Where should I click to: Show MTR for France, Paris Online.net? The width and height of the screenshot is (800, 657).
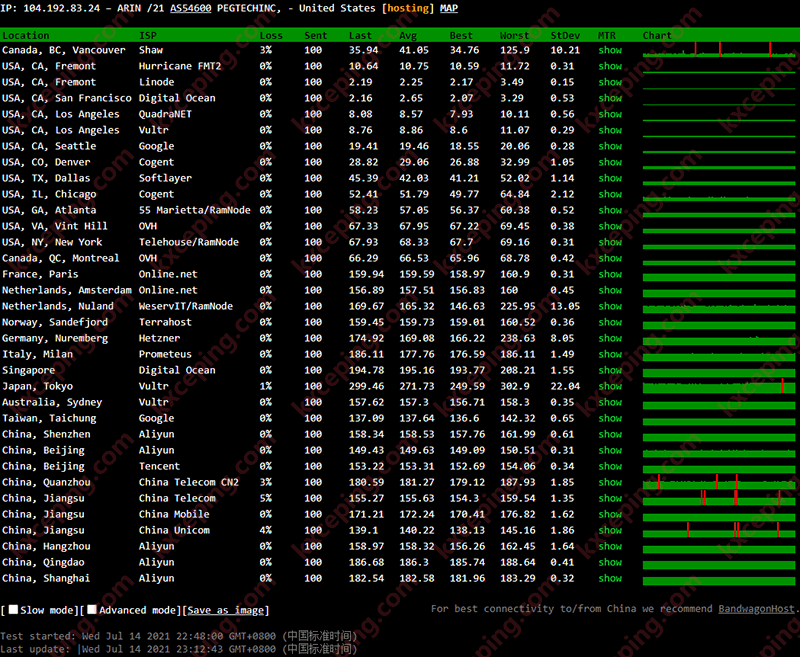[610, 274]
